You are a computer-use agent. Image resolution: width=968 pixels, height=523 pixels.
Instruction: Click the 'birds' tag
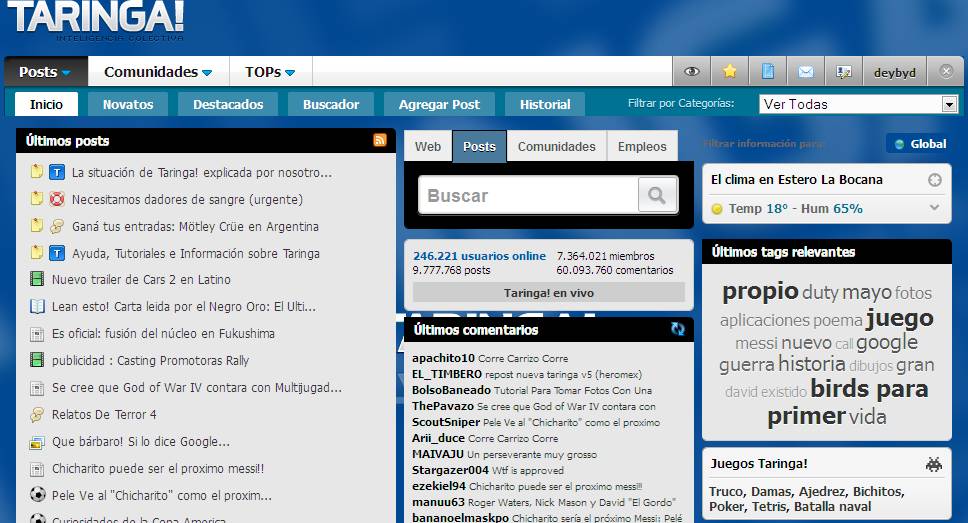(840, 389)
